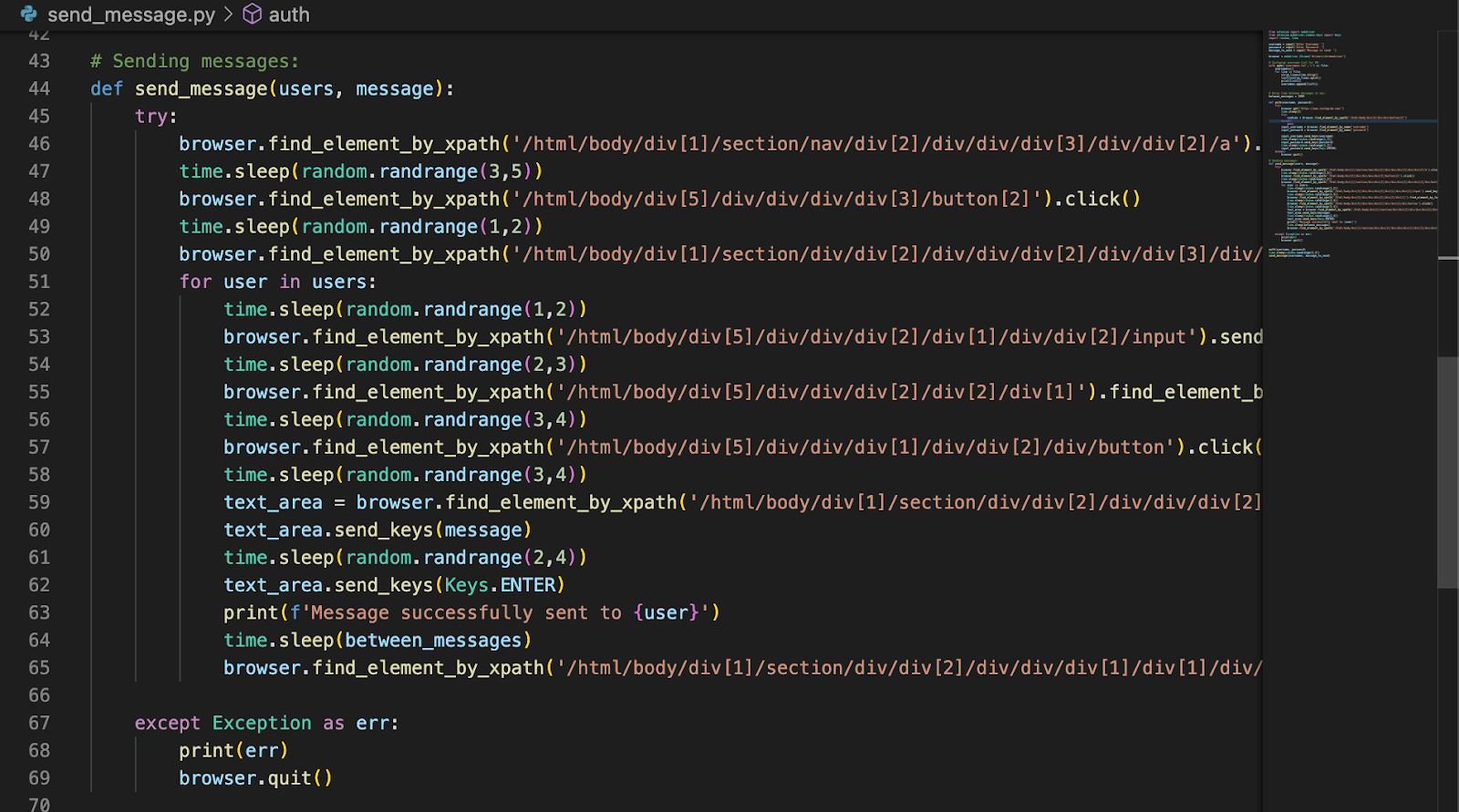Select the auth breadcrumb label
Image resolution: width=1459 pixels, height=812 pixels.
click(289, 15)
